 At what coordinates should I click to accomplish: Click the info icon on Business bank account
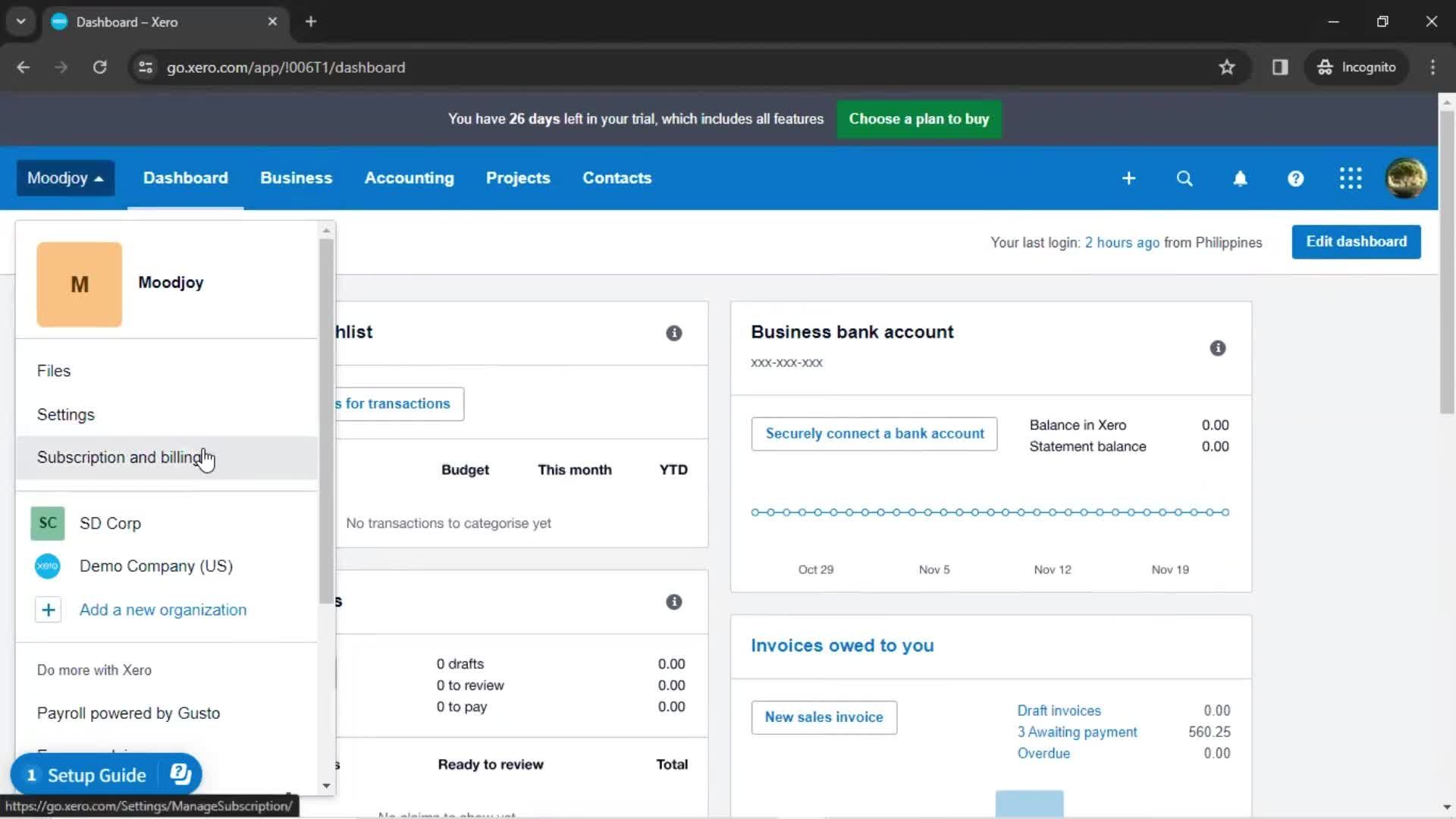coord(1217,348)
